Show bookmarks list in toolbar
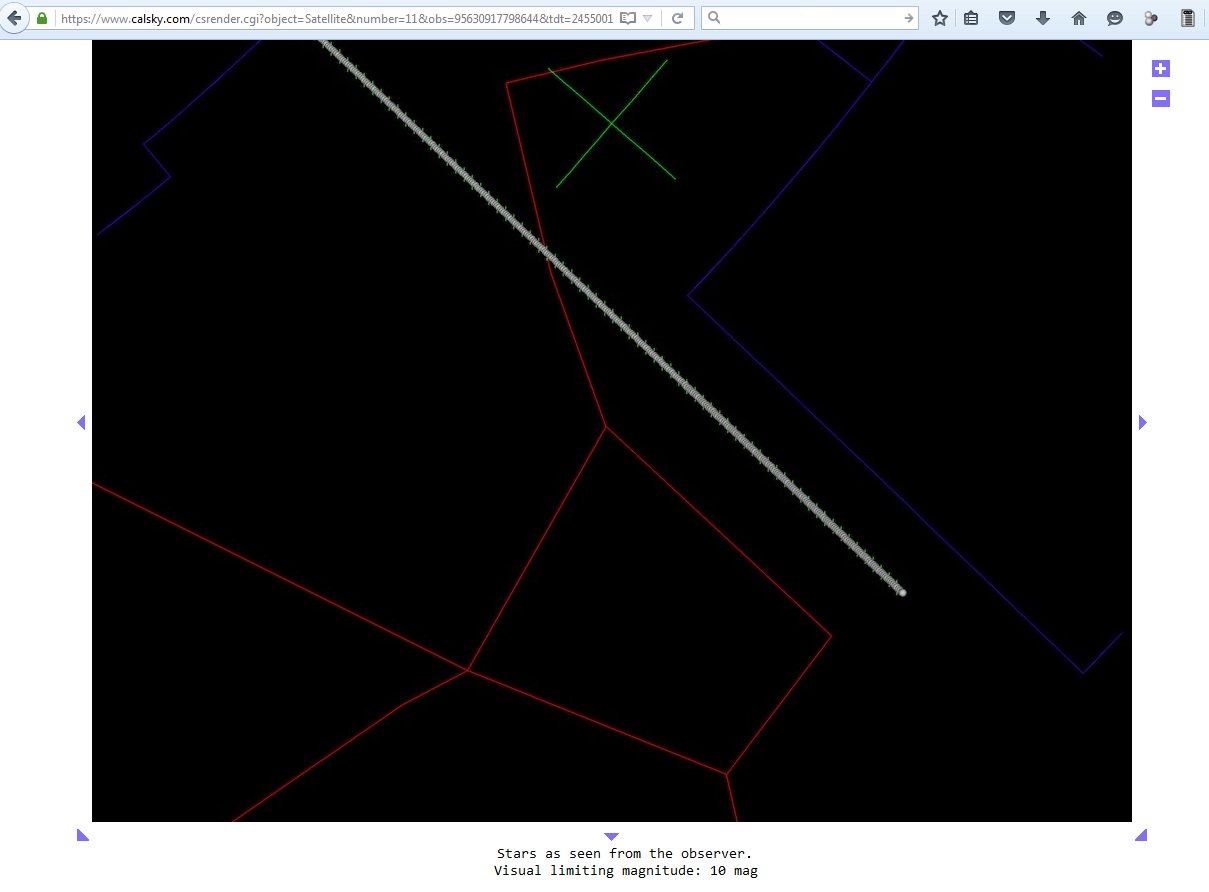 [x=972, y=18]
